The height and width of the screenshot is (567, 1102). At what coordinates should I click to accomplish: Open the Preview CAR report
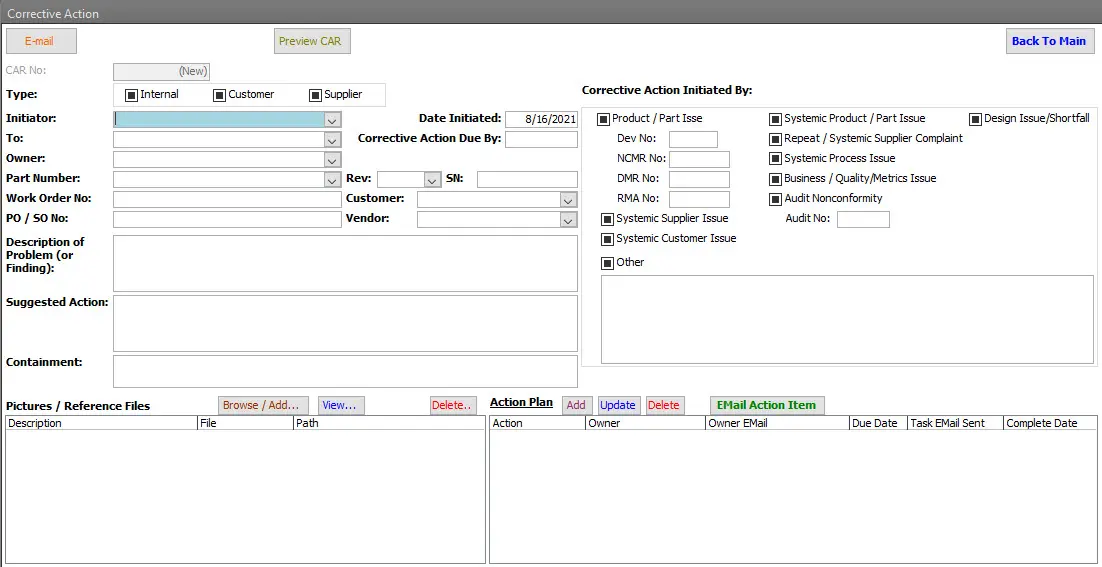[x=312, y=41]
